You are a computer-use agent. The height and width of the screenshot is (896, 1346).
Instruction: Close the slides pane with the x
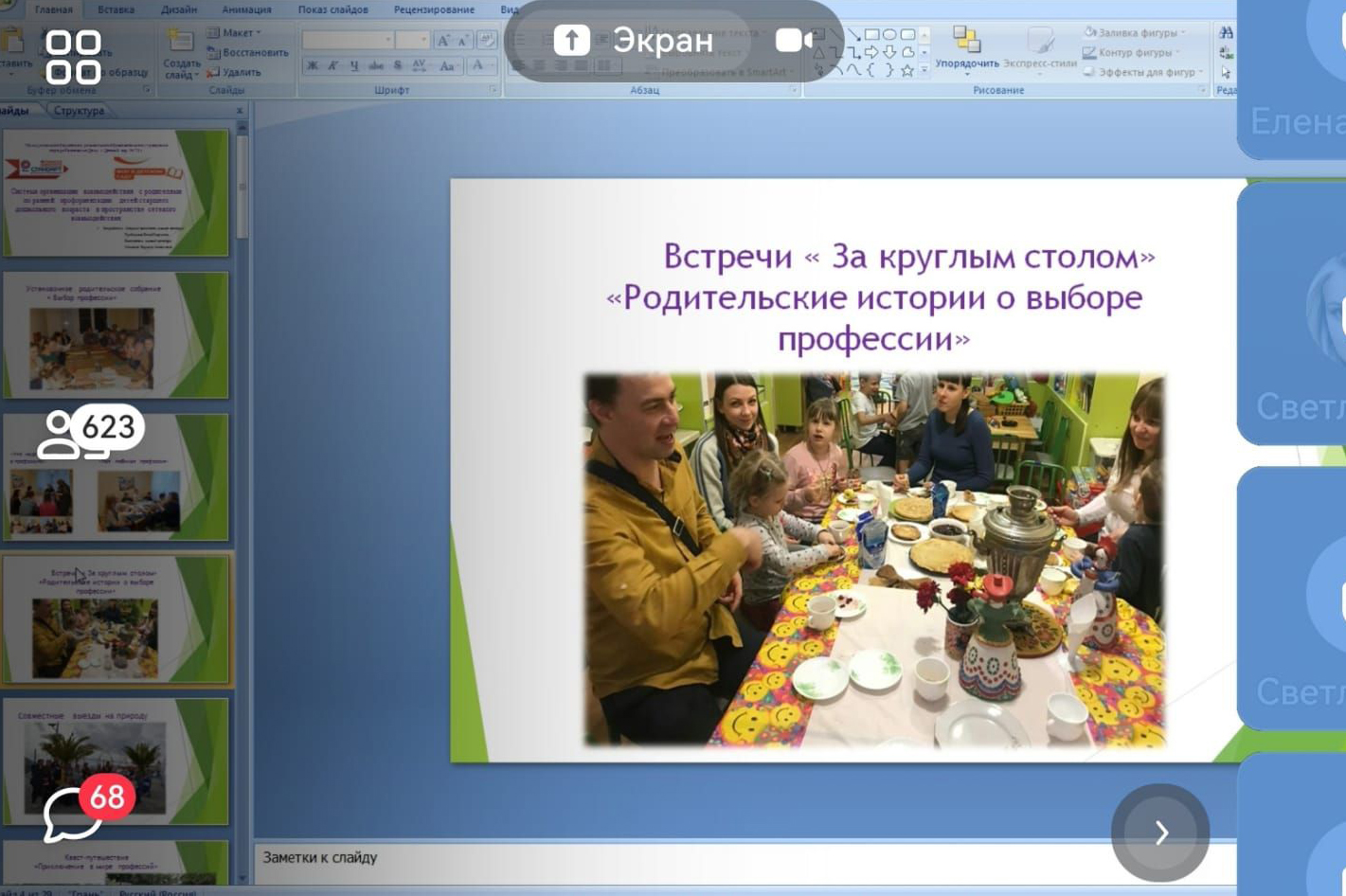point(240,111)
